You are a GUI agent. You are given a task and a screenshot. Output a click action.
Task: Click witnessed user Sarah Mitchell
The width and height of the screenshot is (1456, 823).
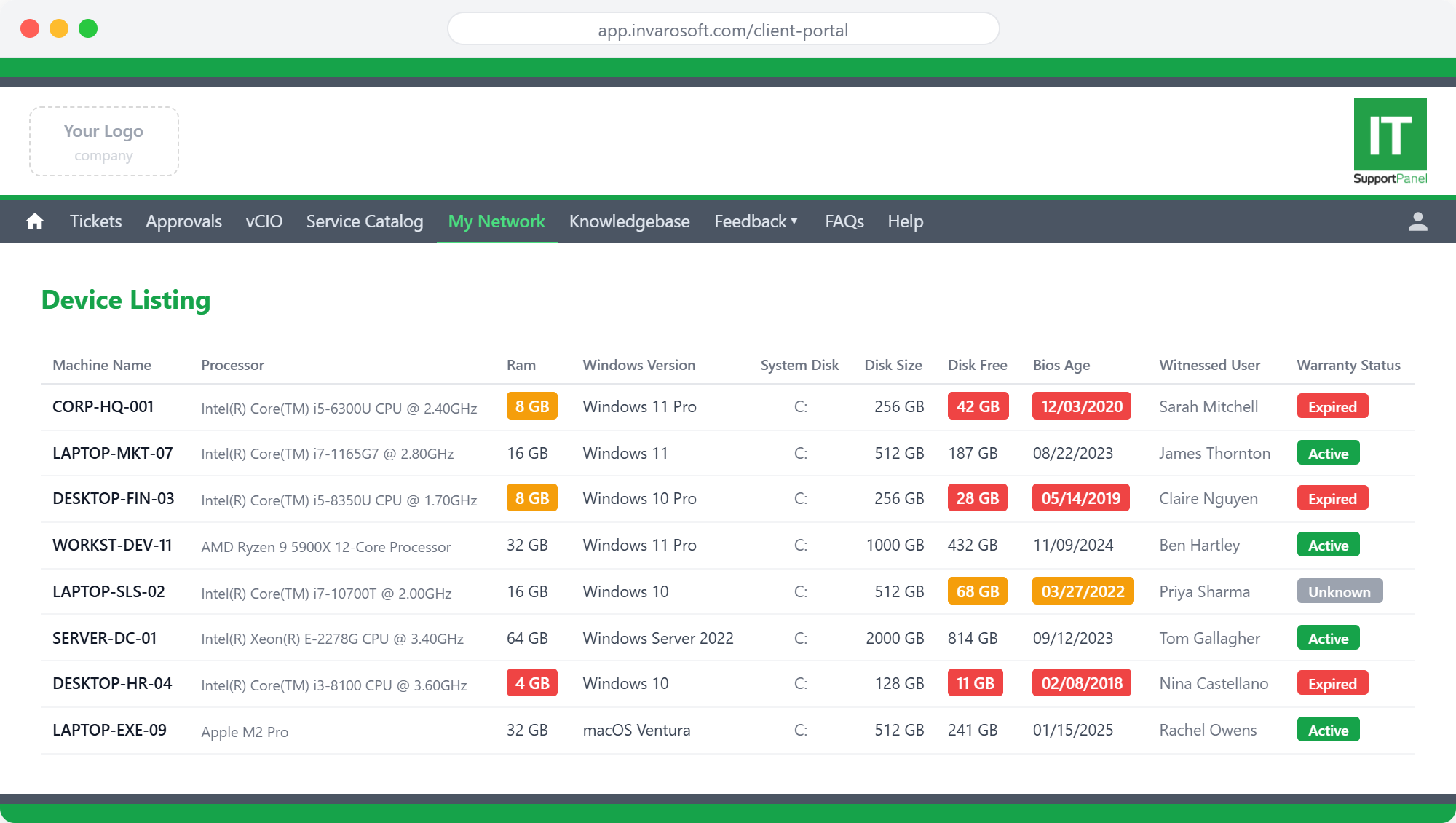[1208, 406]
